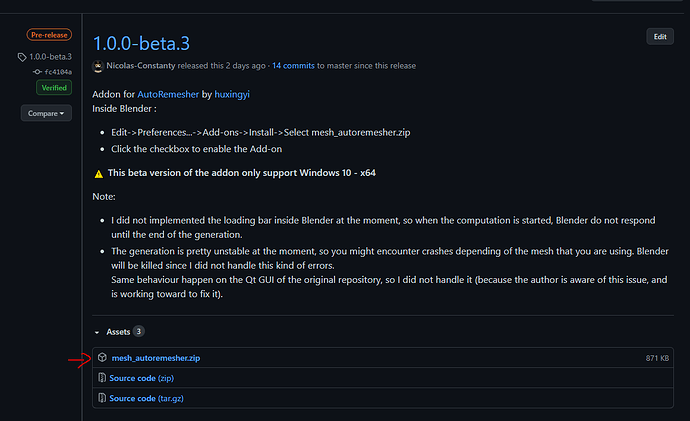Click the 871 KB file size text
The image size is (690, 421).
coord(657,358)
